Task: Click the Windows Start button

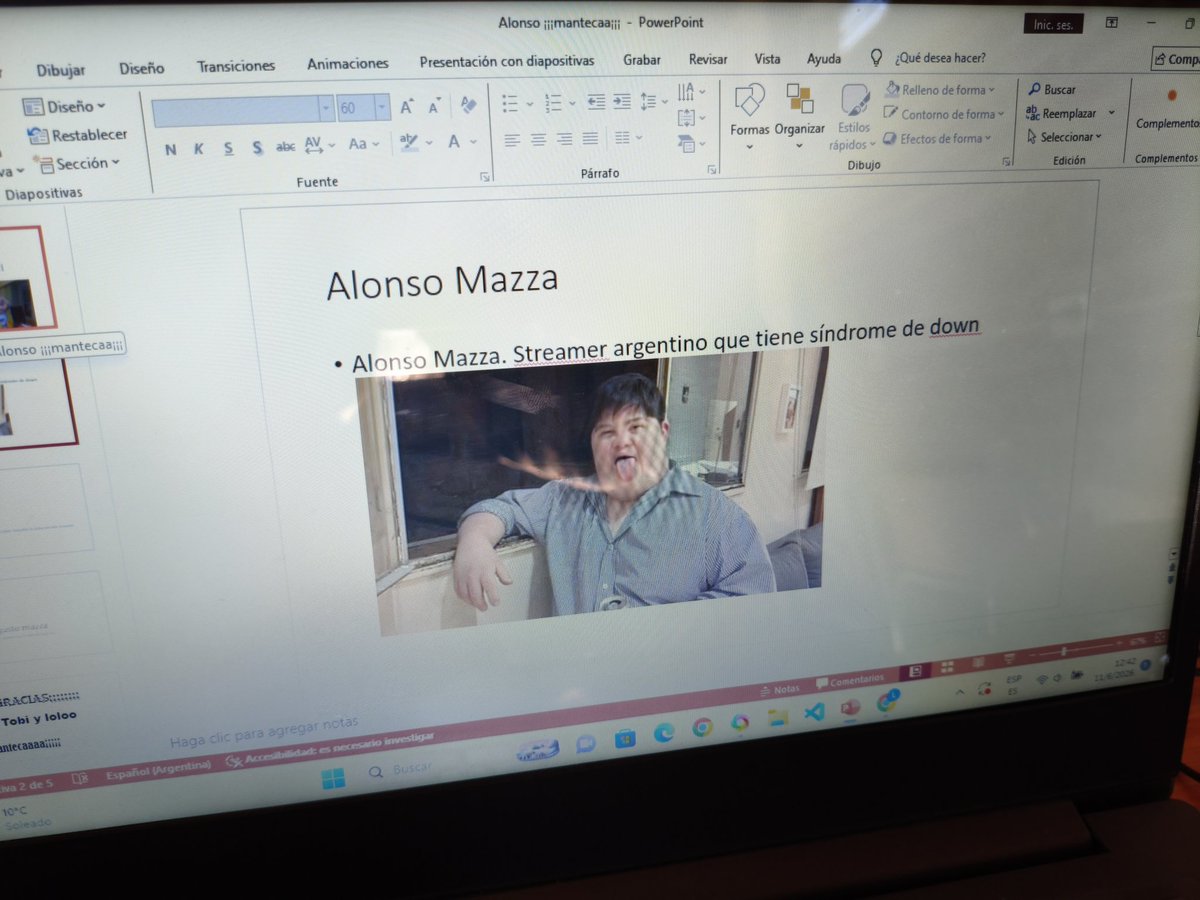Action: [333, 778]
